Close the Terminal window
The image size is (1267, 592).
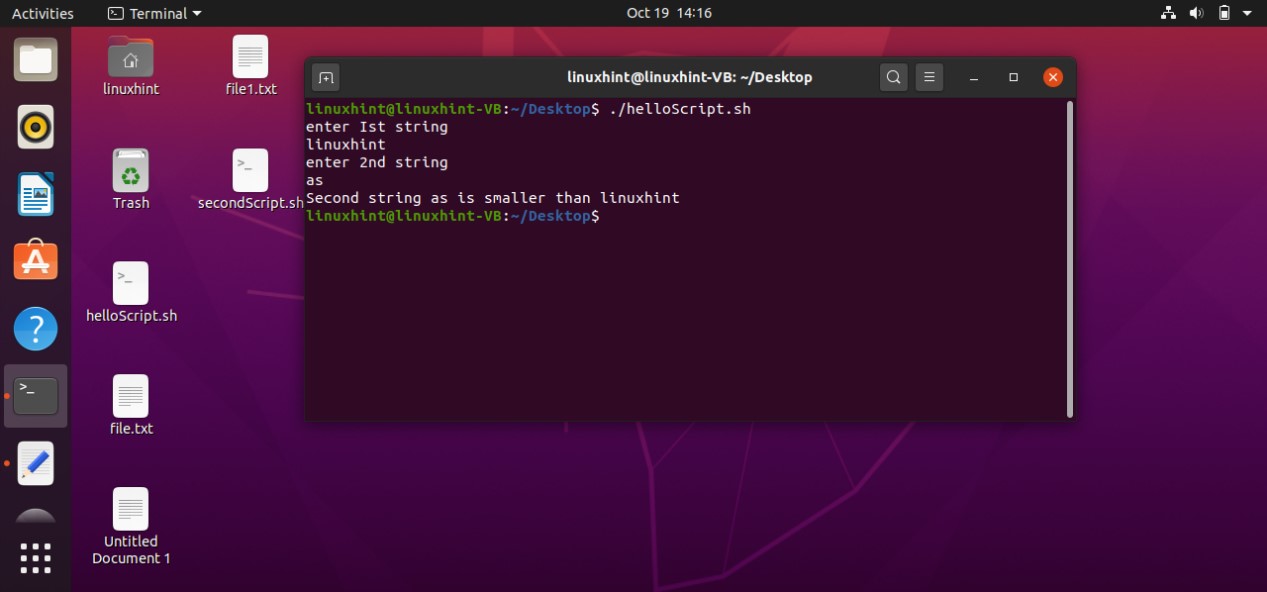click(x=1052, y=77)
